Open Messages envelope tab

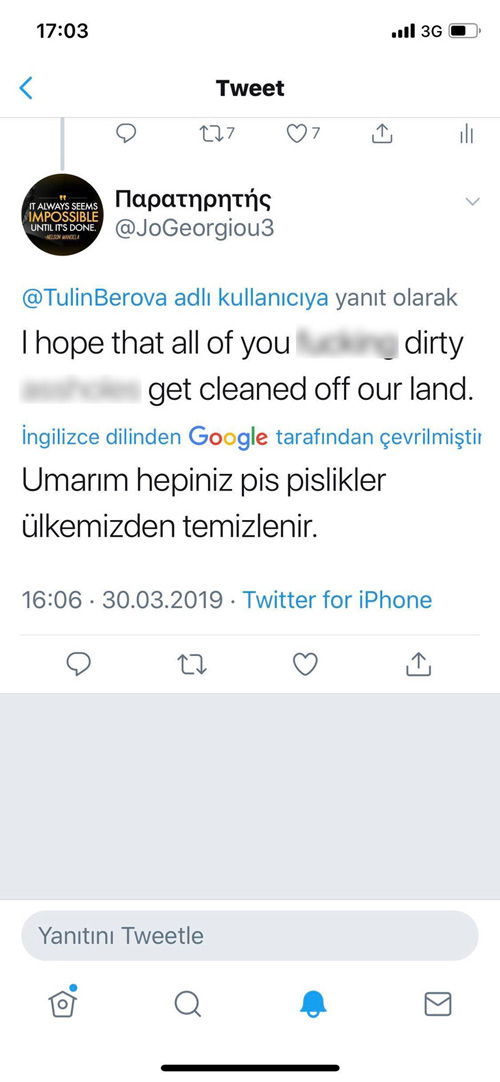pos(438,1004)
